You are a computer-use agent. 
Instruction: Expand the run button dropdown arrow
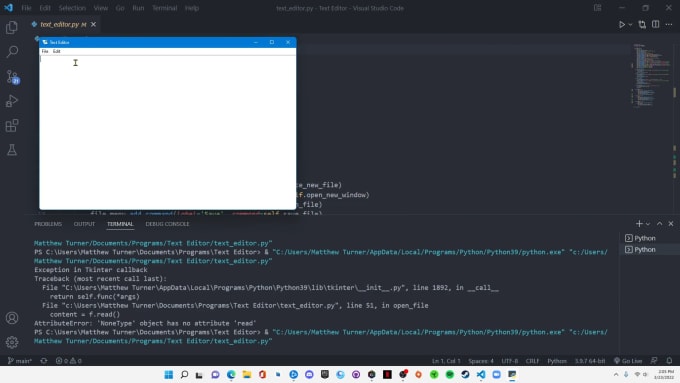tap(630, 25)
